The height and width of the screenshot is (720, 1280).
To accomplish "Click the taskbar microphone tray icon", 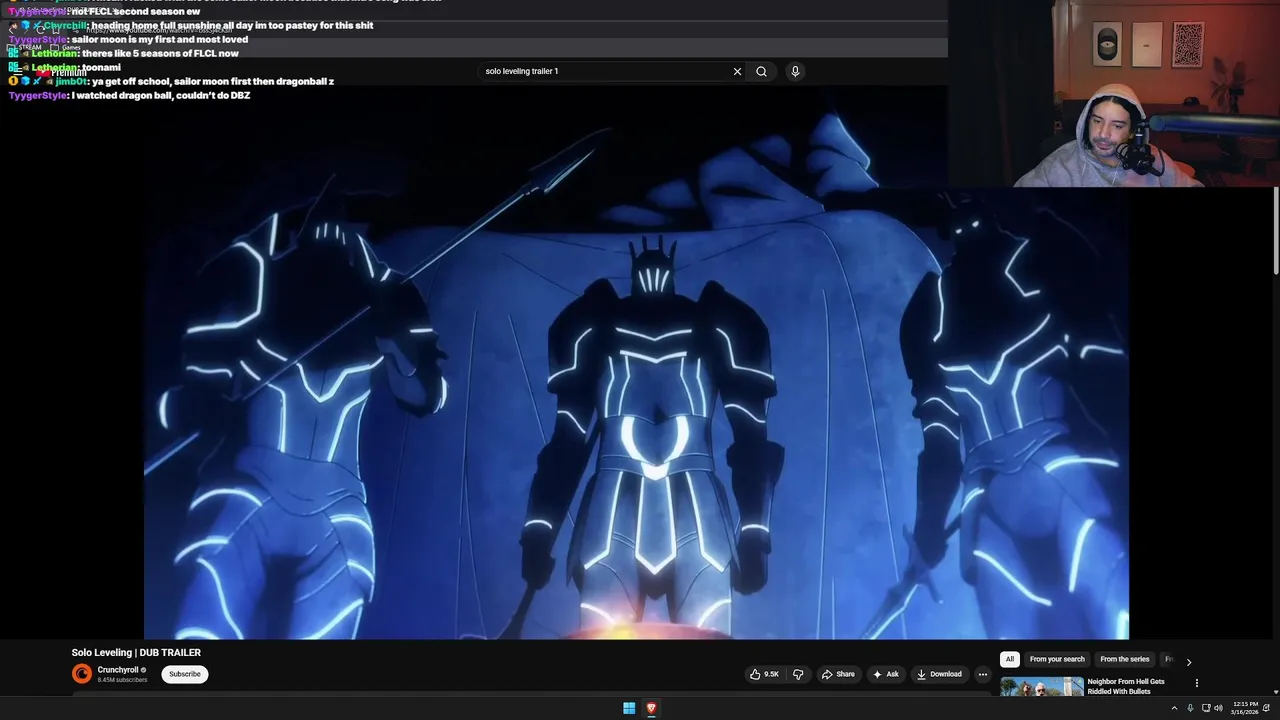I will click(1190, 708).
